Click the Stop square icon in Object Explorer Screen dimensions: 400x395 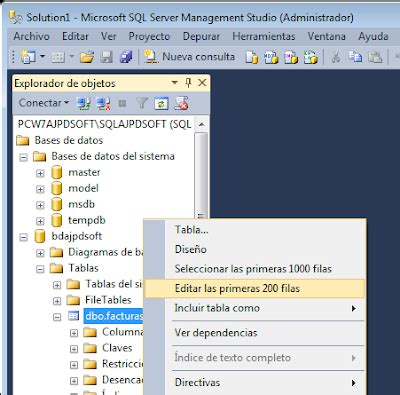point(123,104)
